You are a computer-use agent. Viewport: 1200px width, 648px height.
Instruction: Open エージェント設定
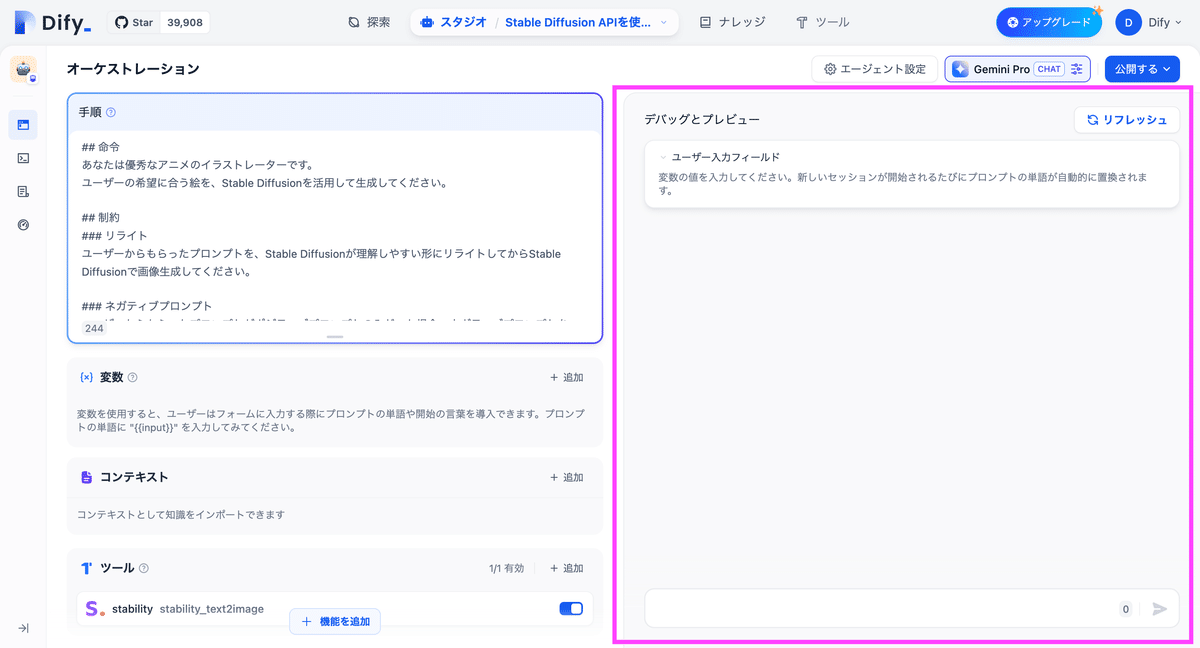click(875, 69)
